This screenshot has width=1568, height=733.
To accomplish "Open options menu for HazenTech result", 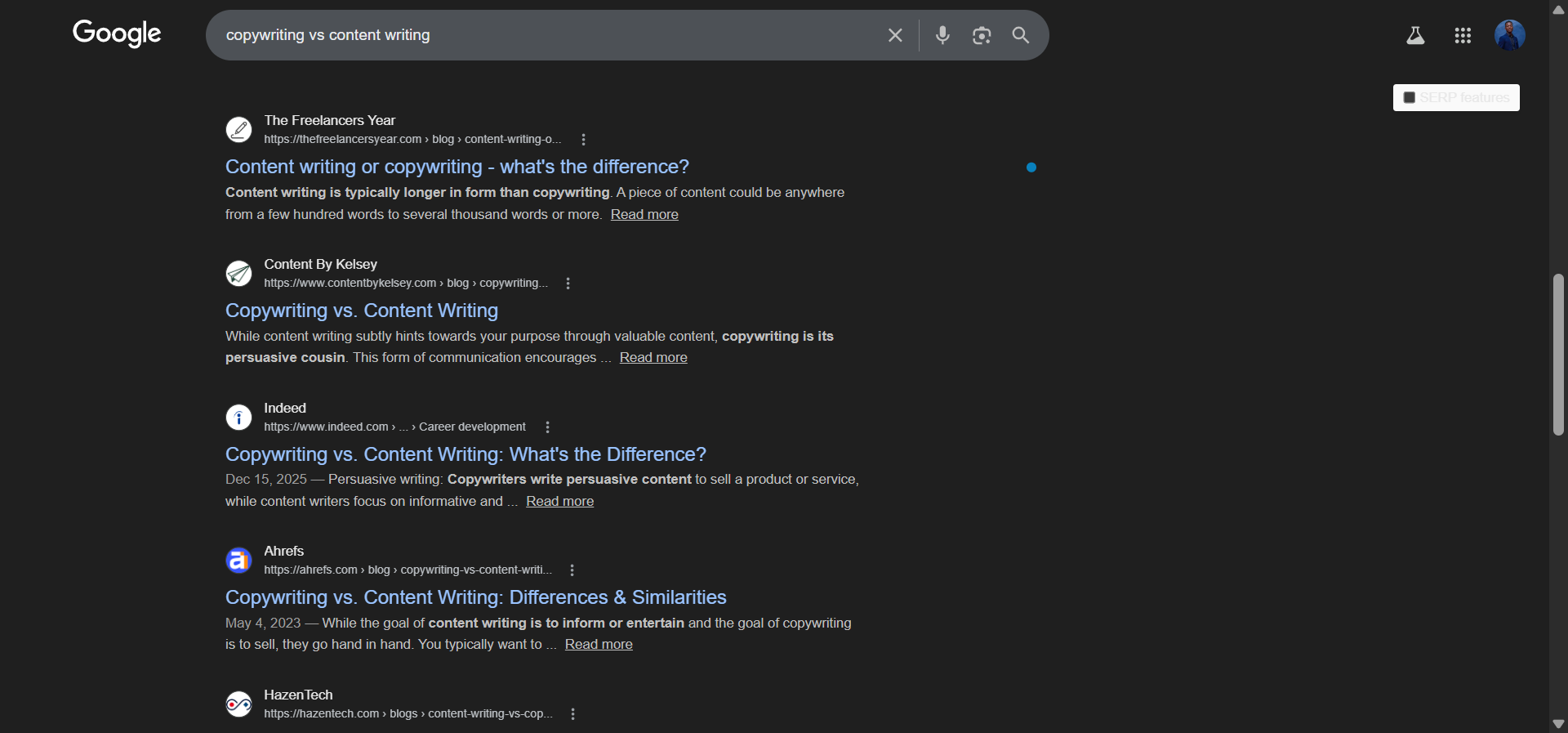I will (572, 714).
